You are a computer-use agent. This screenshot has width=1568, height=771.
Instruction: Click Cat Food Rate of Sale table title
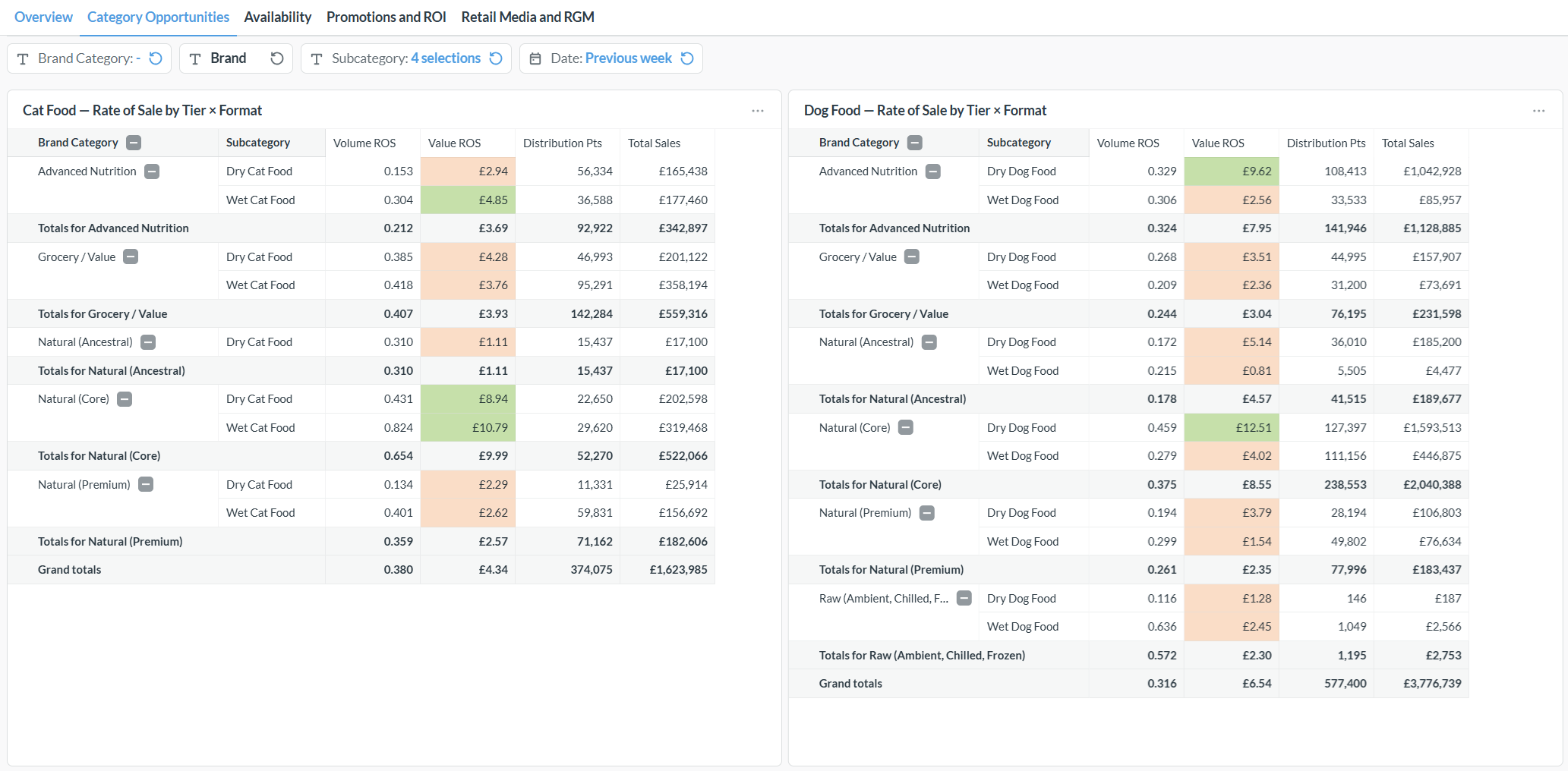142,111
